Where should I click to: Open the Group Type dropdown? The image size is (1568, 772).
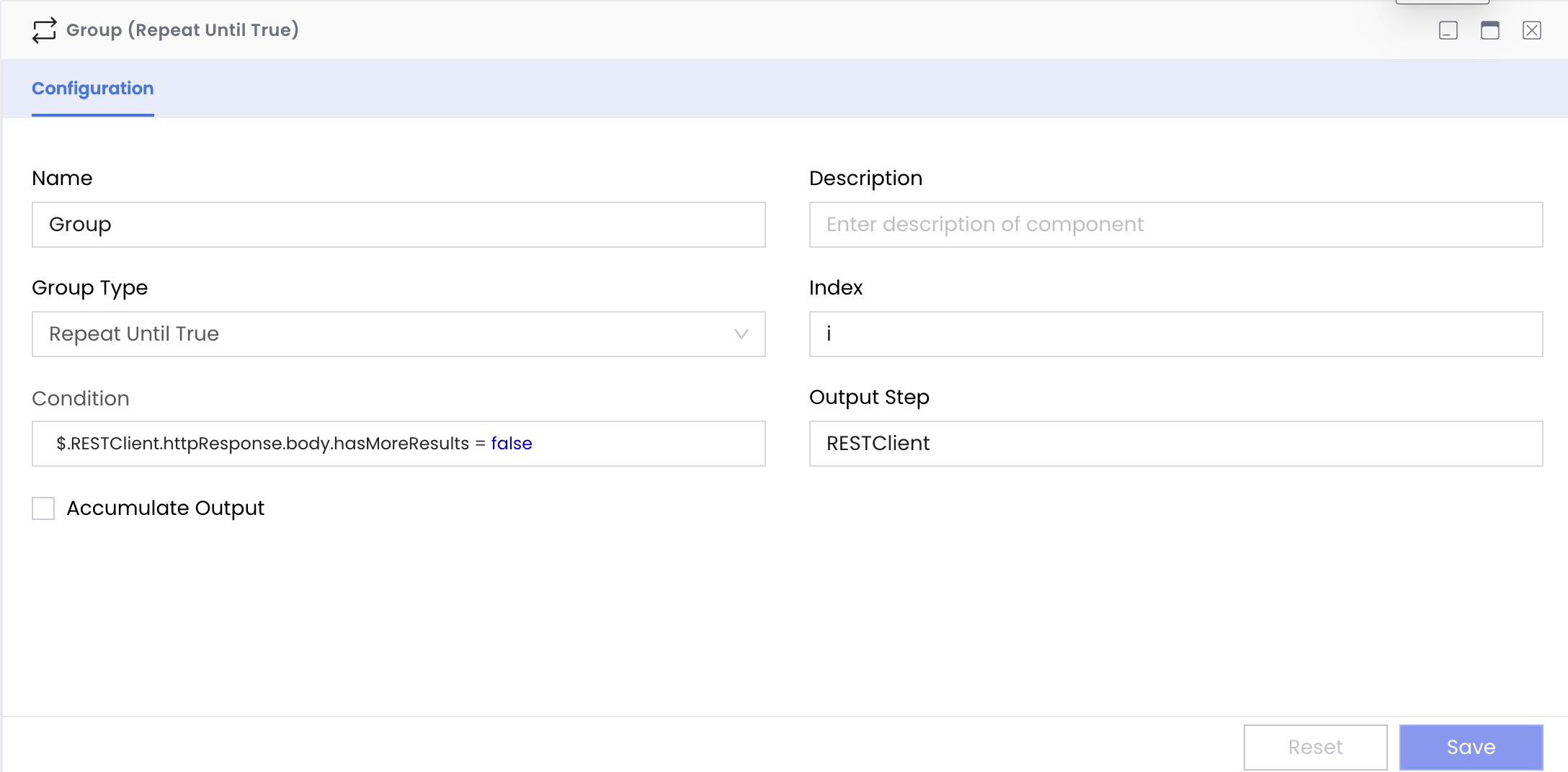pyautogui.click(x=398, y=334)
